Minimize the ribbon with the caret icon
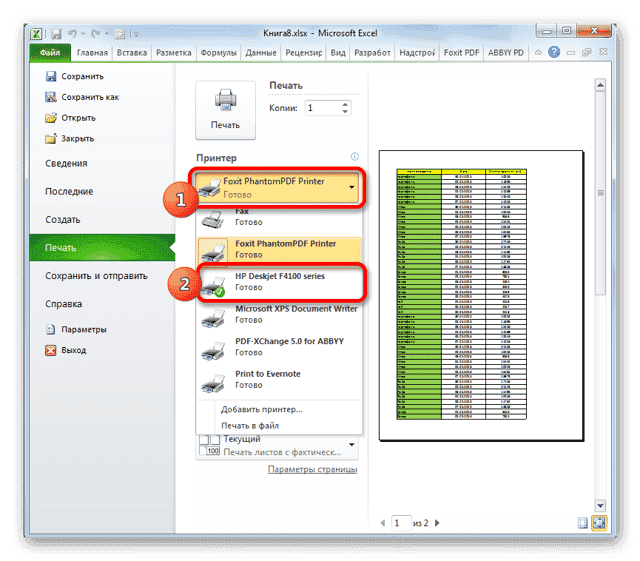 [x=538, y=52]
